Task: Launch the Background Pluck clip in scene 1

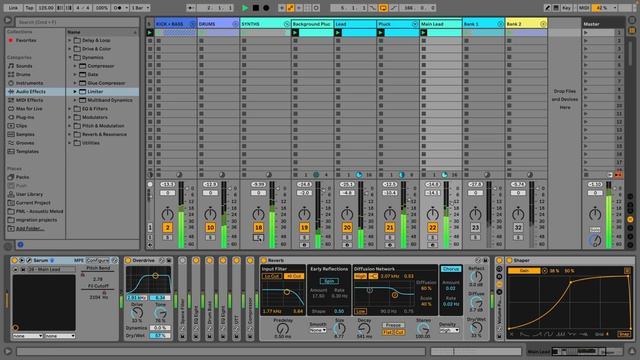Action: [x=295, y=33]
